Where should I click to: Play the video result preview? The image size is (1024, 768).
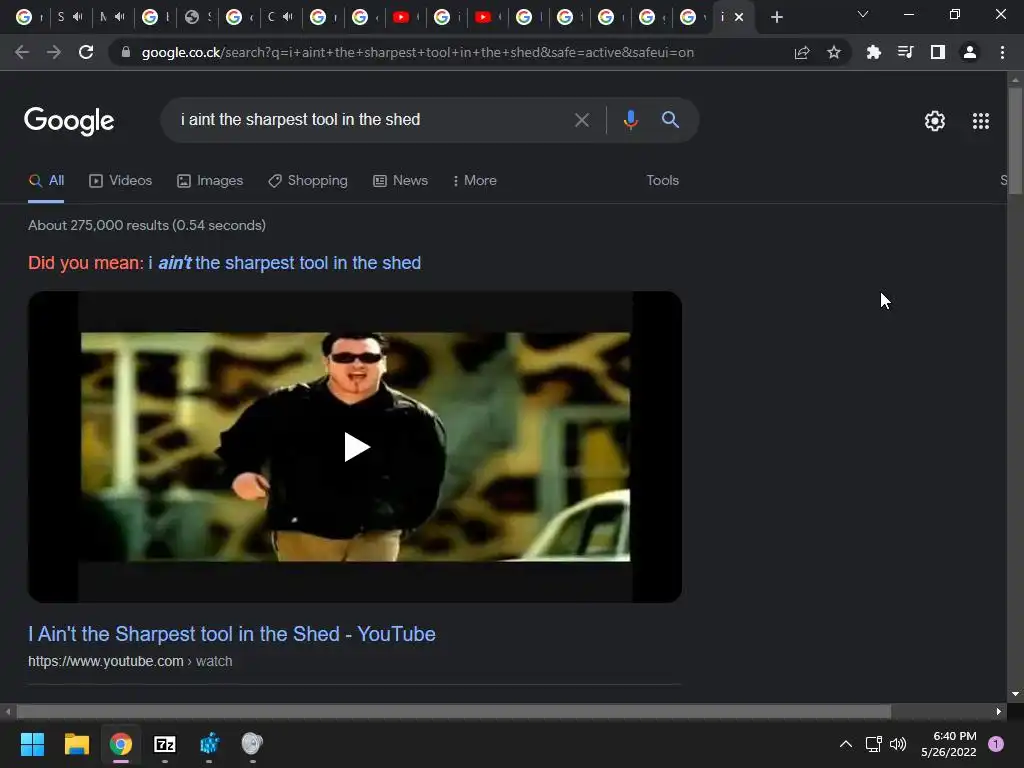(356, 447)
